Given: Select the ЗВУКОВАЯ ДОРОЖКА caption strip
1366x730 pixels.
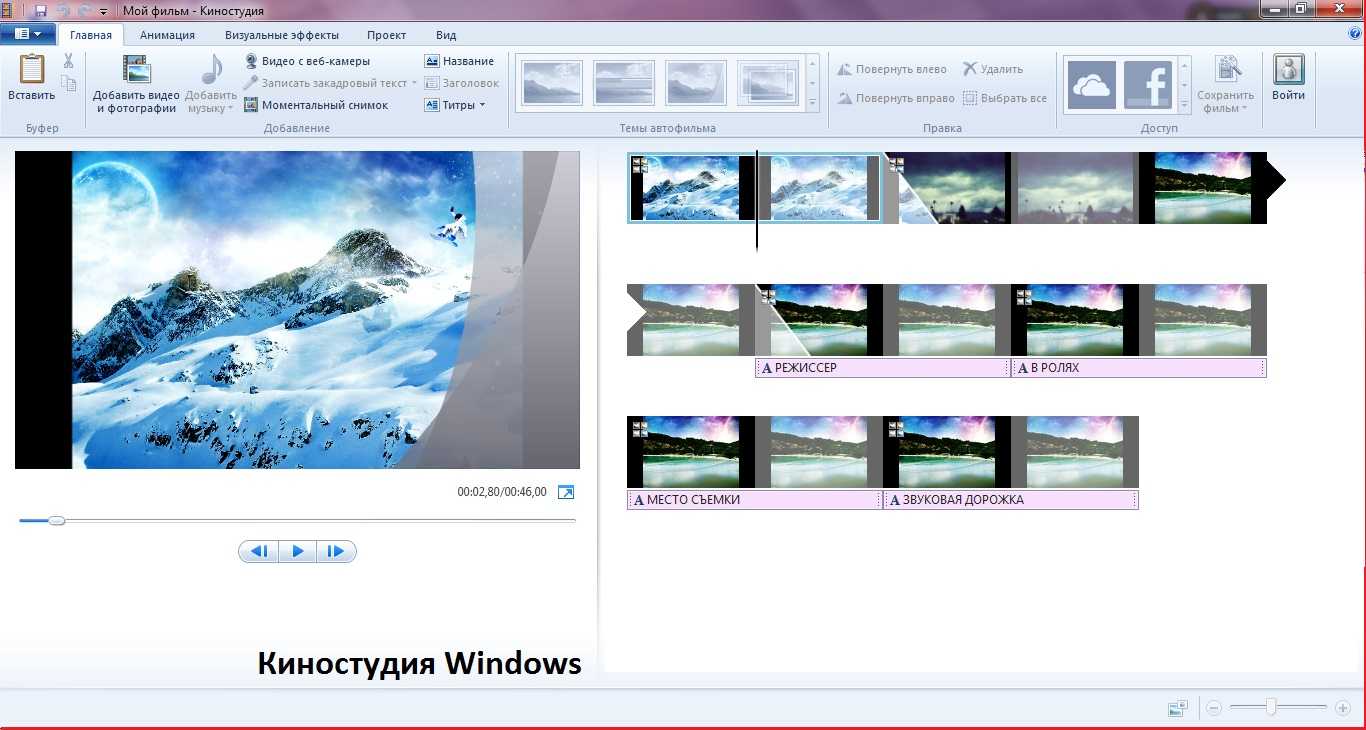Looking at the screenshot, I should [1011, 499].
